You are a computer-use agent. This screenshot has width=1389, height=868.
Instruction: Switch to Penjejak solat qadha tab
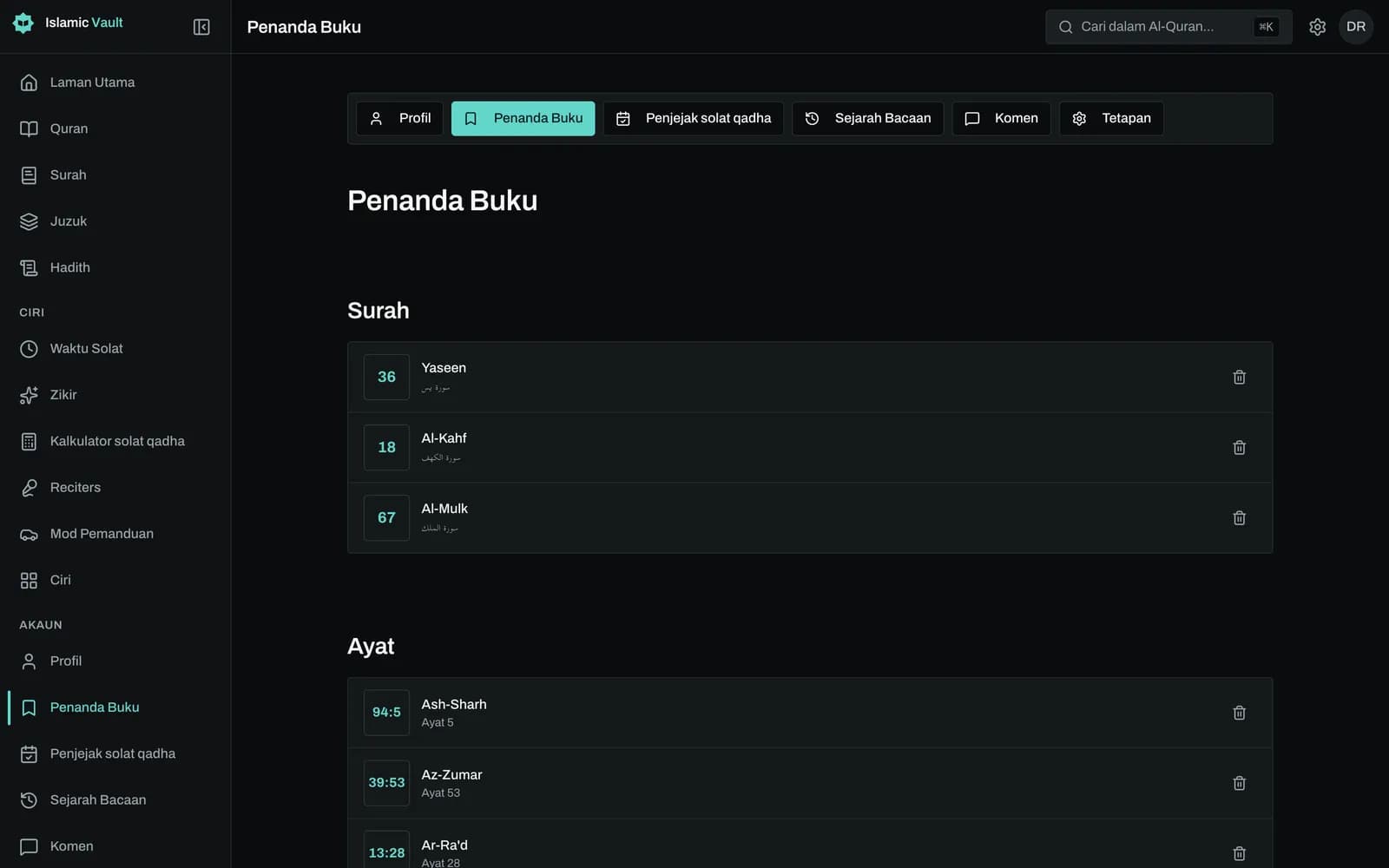pos(693,118)
